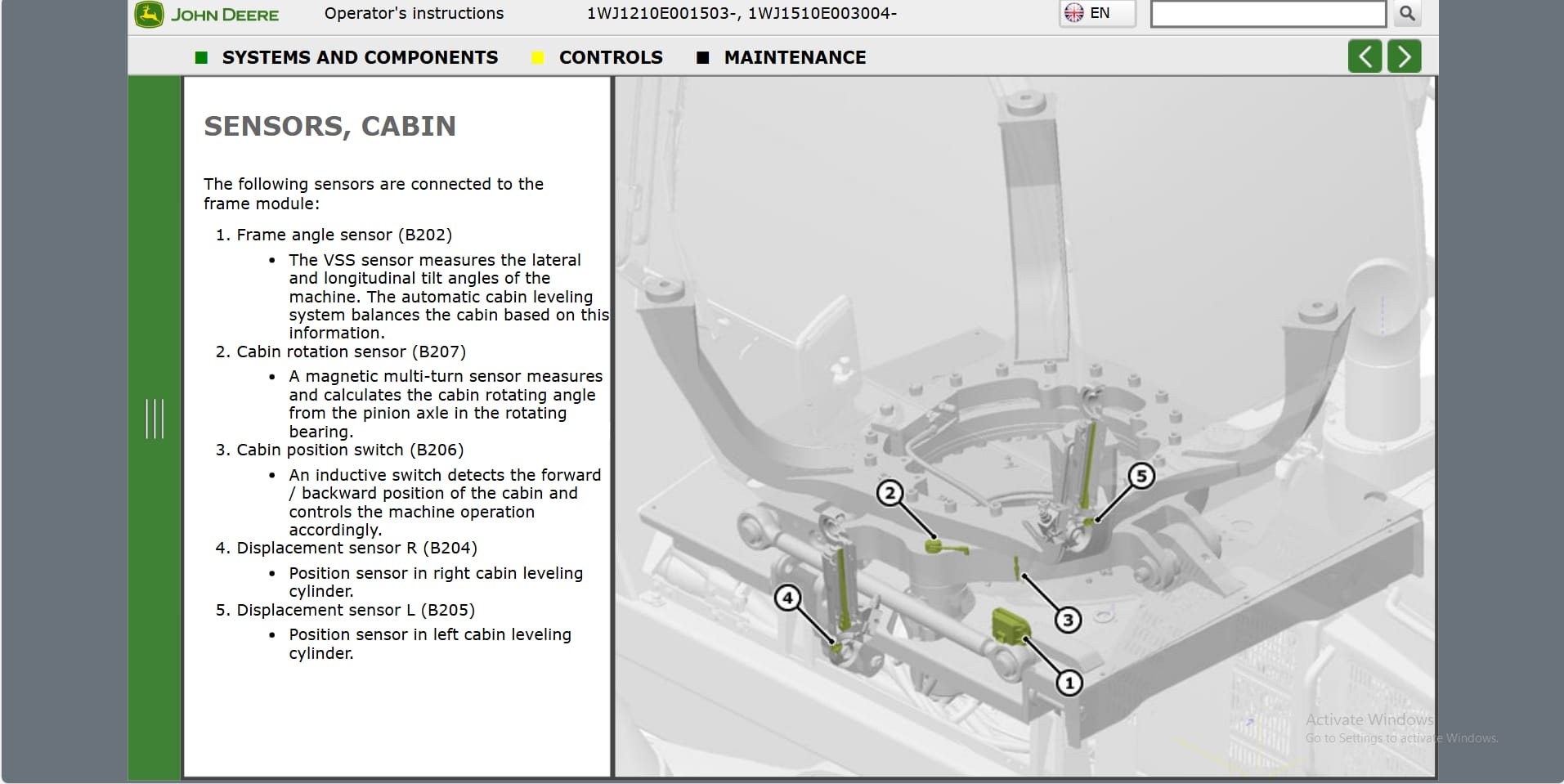Click callout 2 for cabin rotation sensor
Viewport: 1564px width, 784px height.
(889, 494)
